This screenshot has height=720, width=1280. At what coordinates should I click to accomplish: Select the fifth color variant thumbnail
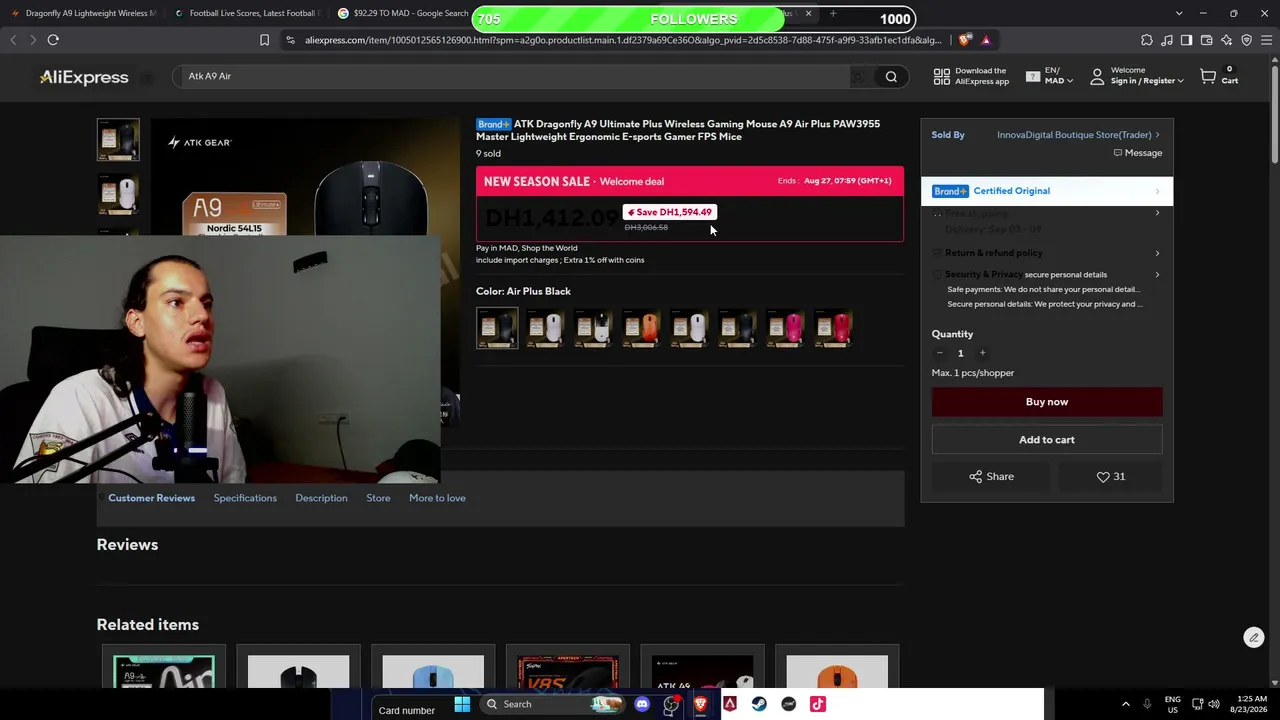(x=689, y=328)
